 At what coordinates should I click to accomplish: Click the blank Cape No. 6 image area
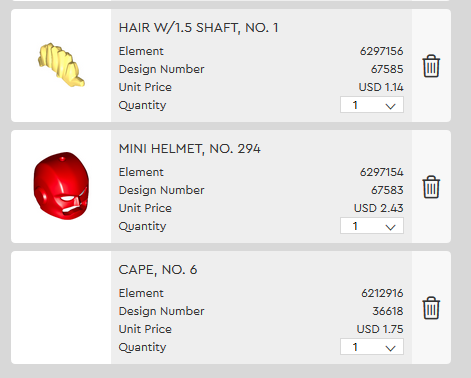[x=61, y=307]
